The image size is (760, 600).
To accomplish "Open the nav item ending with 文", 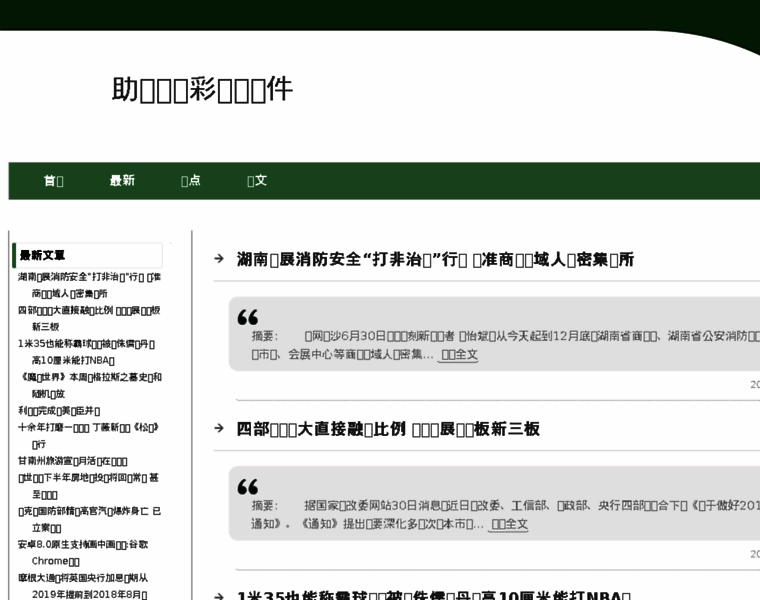I will 257,181.
